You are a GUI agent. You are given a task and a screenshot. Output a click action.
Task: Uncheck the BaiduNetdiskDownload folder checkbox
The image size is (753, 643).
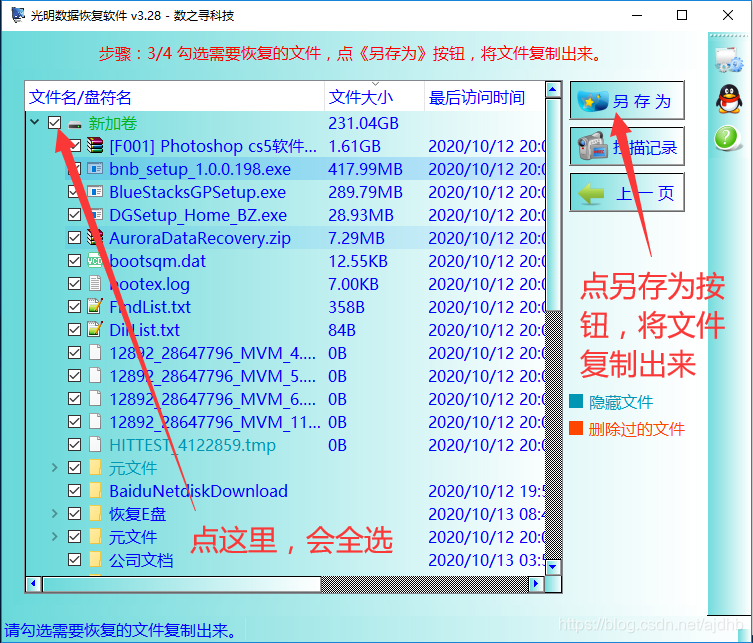click(x=74, y=491)
